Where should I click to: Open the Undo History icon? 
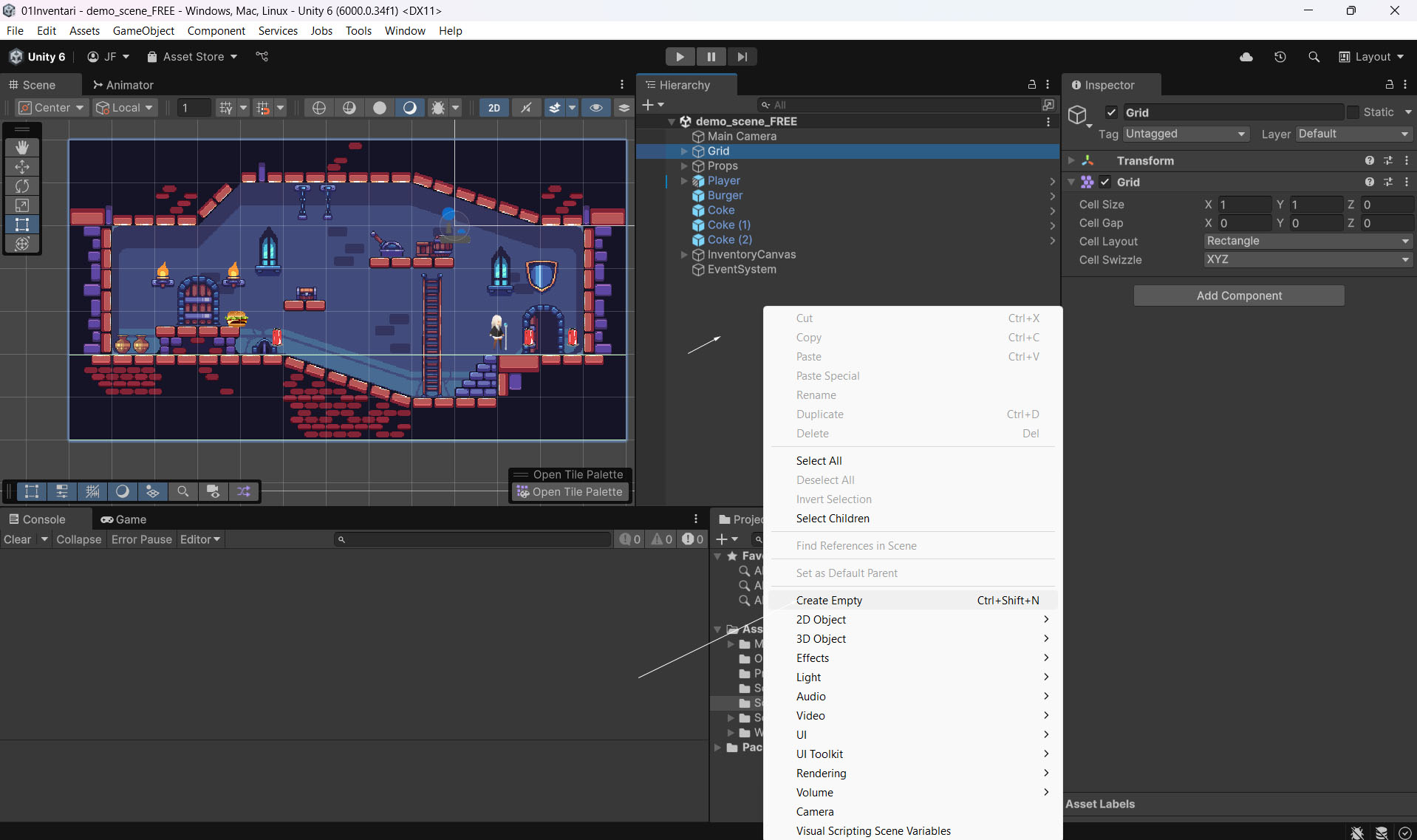pyautogui.click(x=1280, y=57)
